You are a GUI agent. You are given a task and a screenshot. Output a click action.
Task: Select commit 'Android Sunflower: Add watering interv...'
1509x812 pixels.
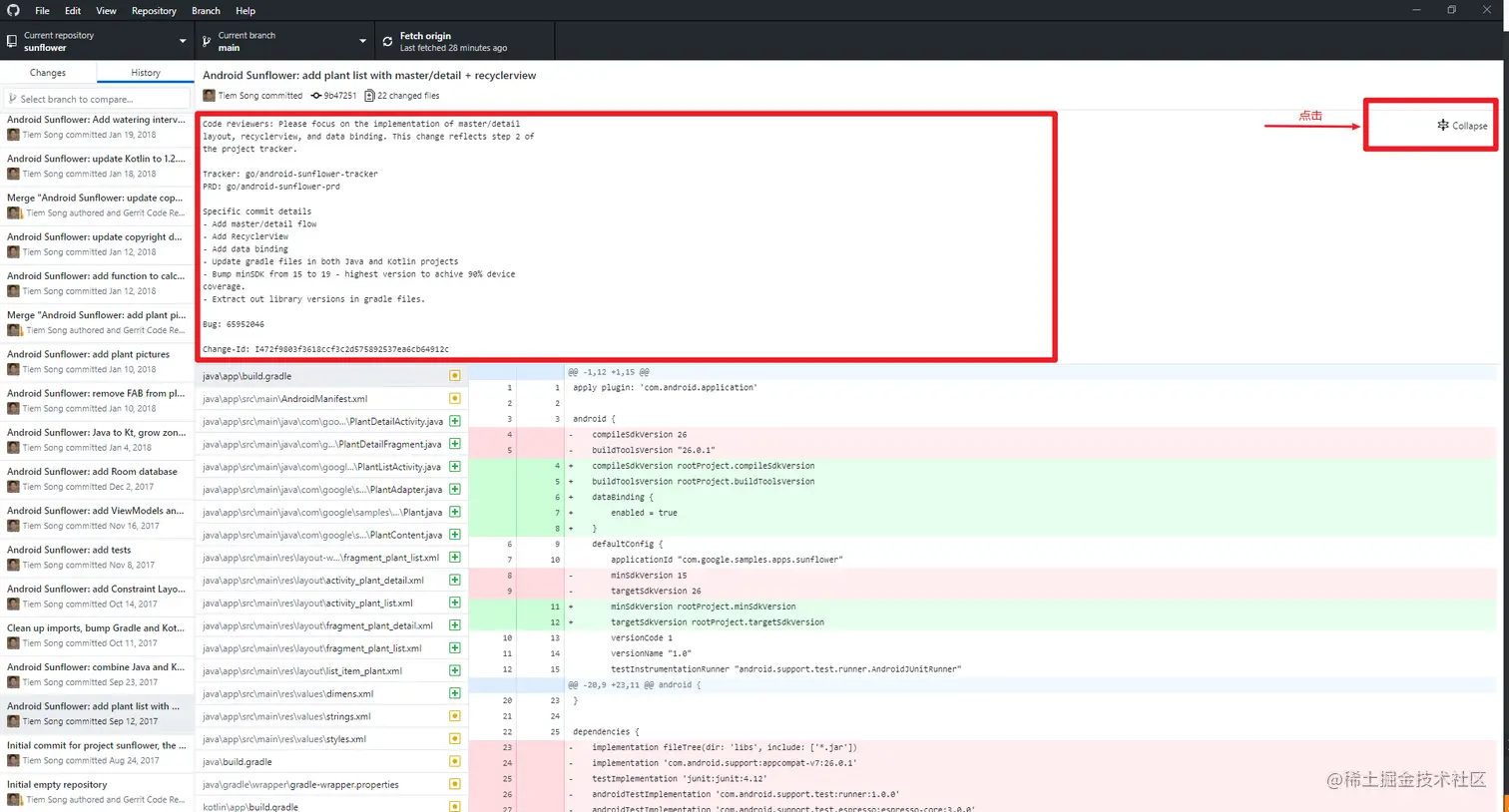point(97,127)
